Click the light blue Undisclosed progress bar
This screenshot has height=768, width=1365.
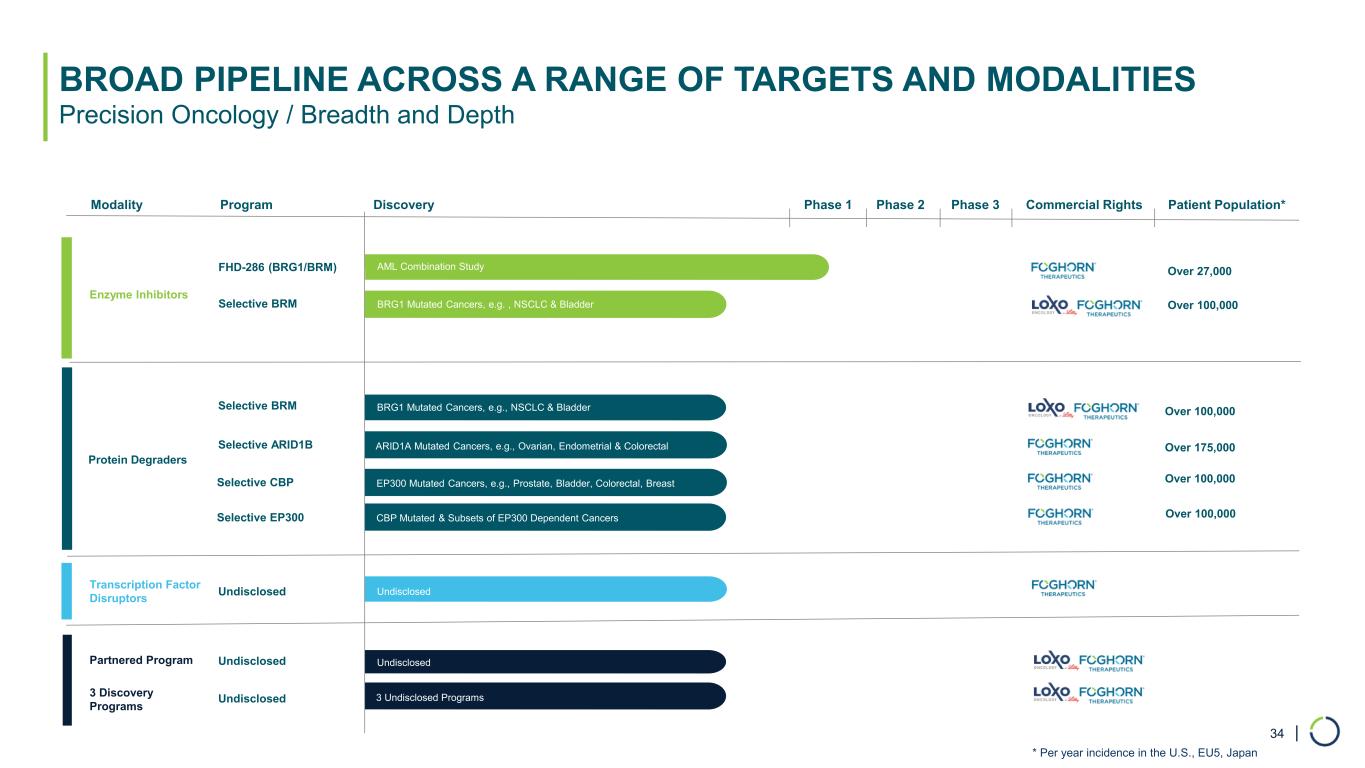click(545, 590)
